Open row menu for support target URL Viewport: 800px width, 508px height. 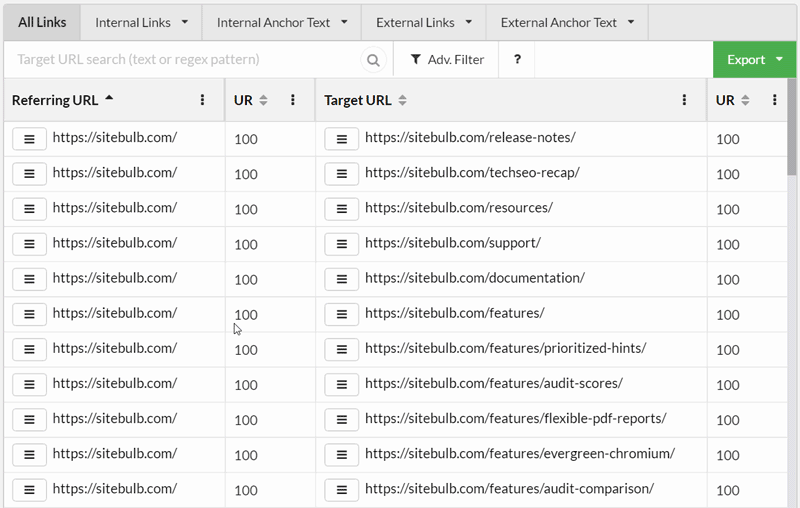pyautogui.click(x=341, y=244)
